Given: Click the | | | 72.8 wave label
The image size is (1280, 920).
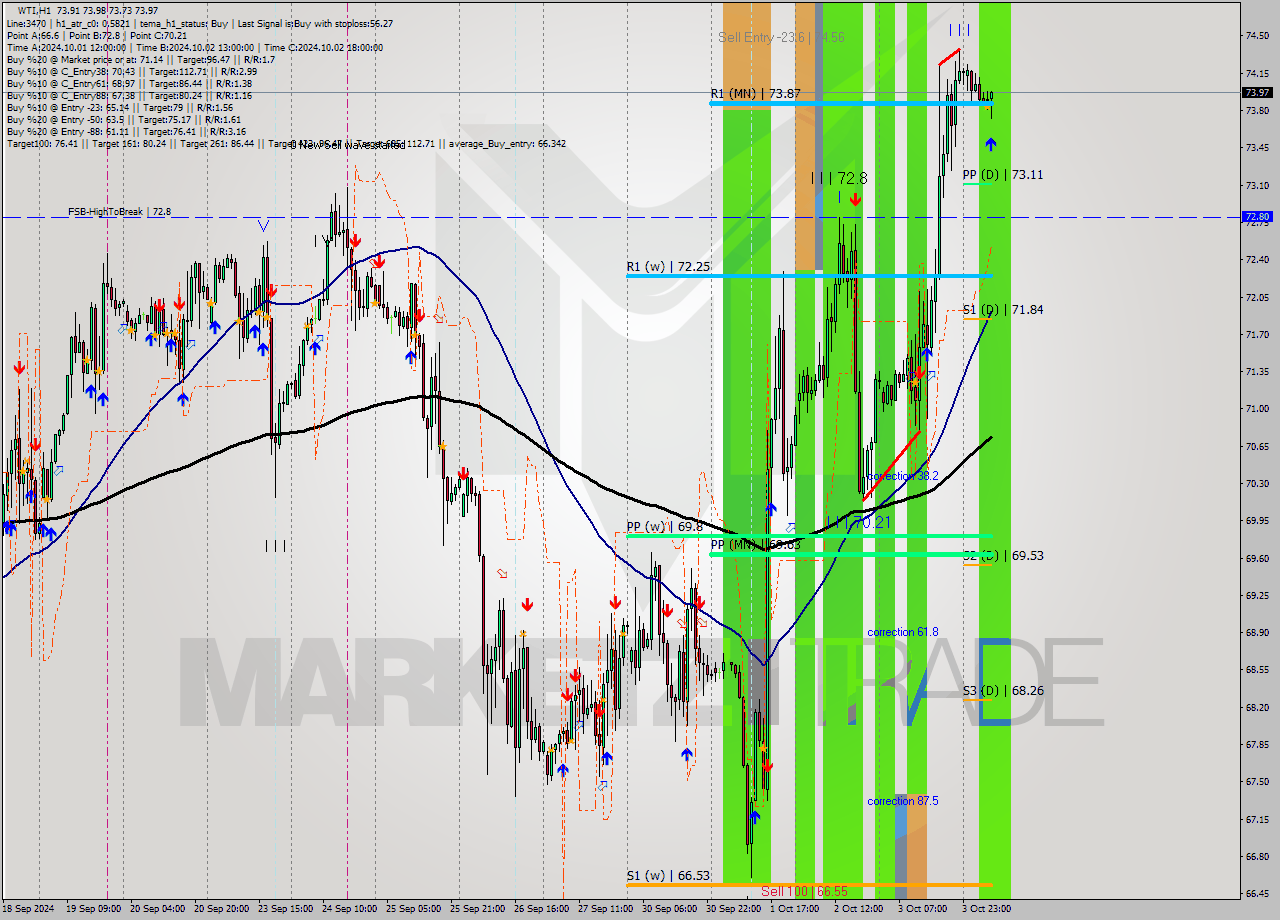Looking at the screenshot, I should 839,178.
